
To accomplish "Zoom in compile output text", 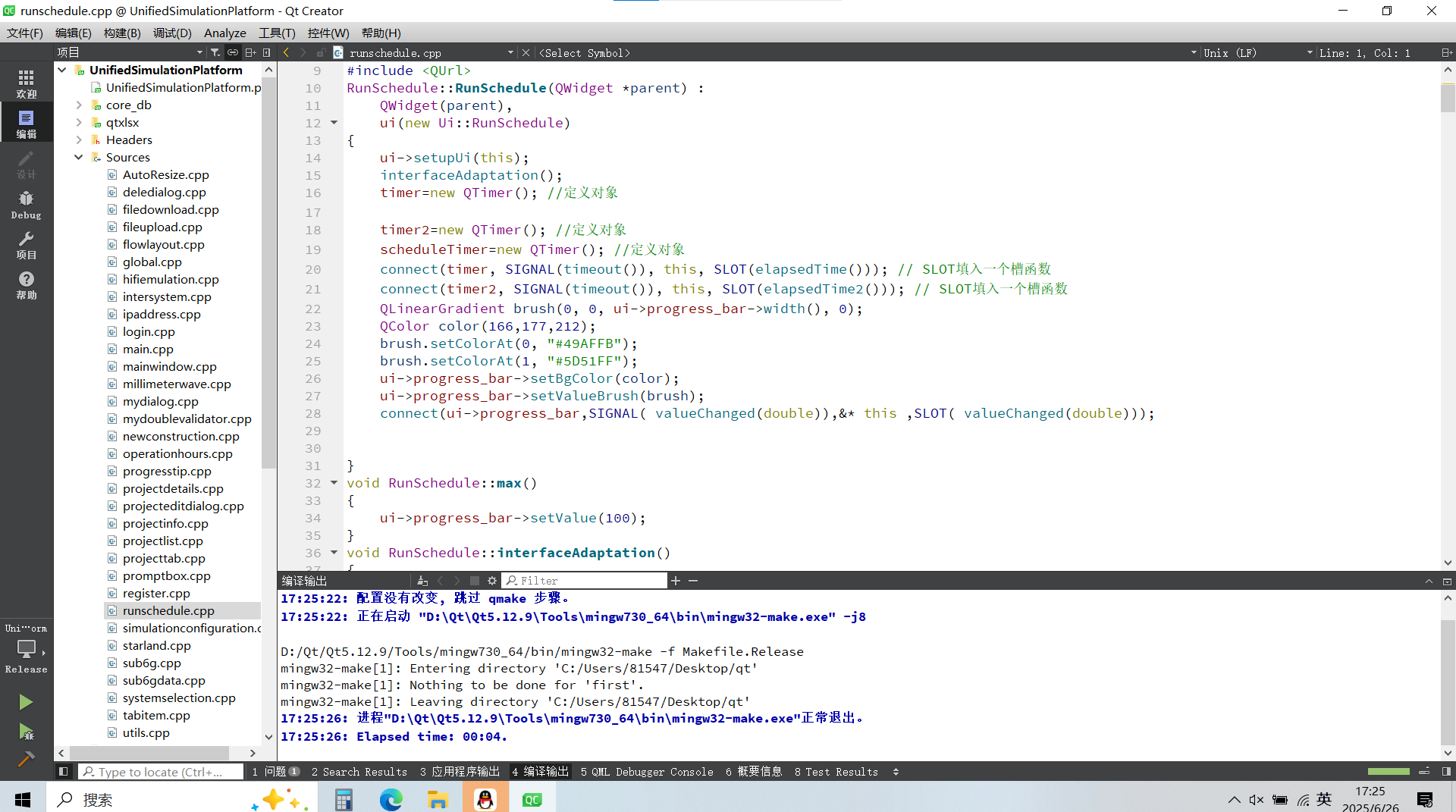I will point(676,581).
